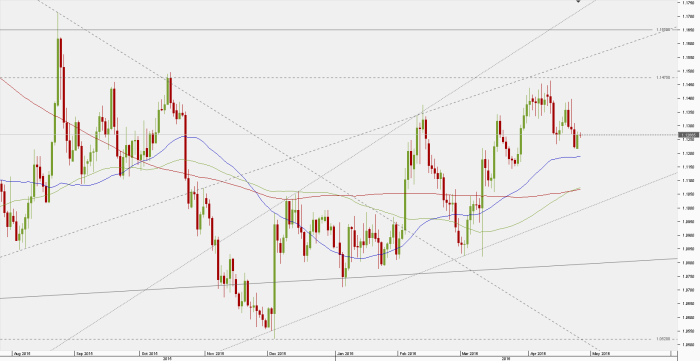Select the Apr 2016 label on the time axis
The height and width of the screenshot is (361, 700).
click(x=538, y=353)
